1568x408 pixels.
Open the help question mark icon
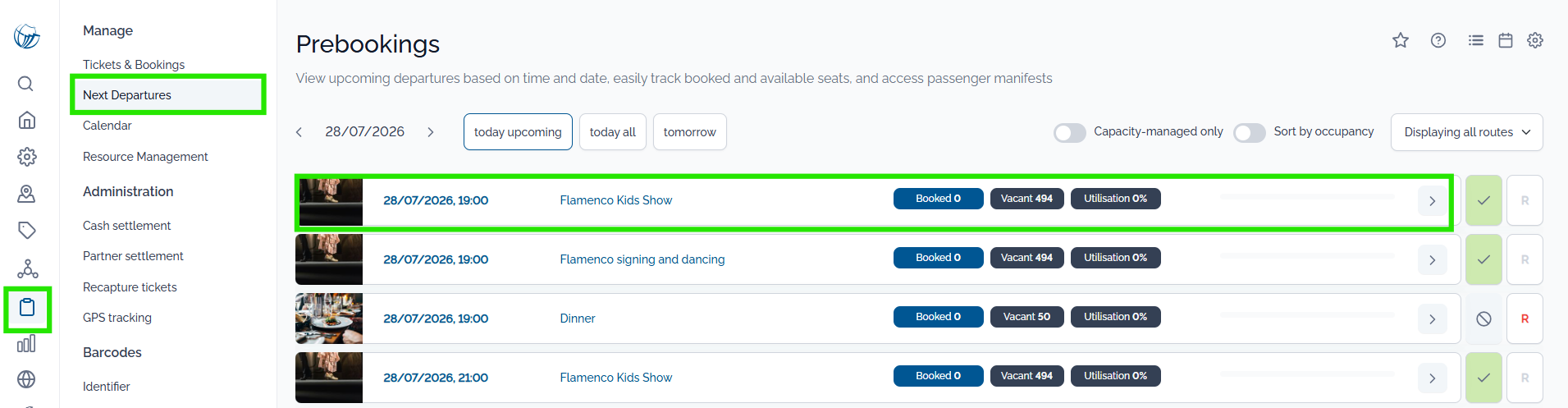point(1438,40)
